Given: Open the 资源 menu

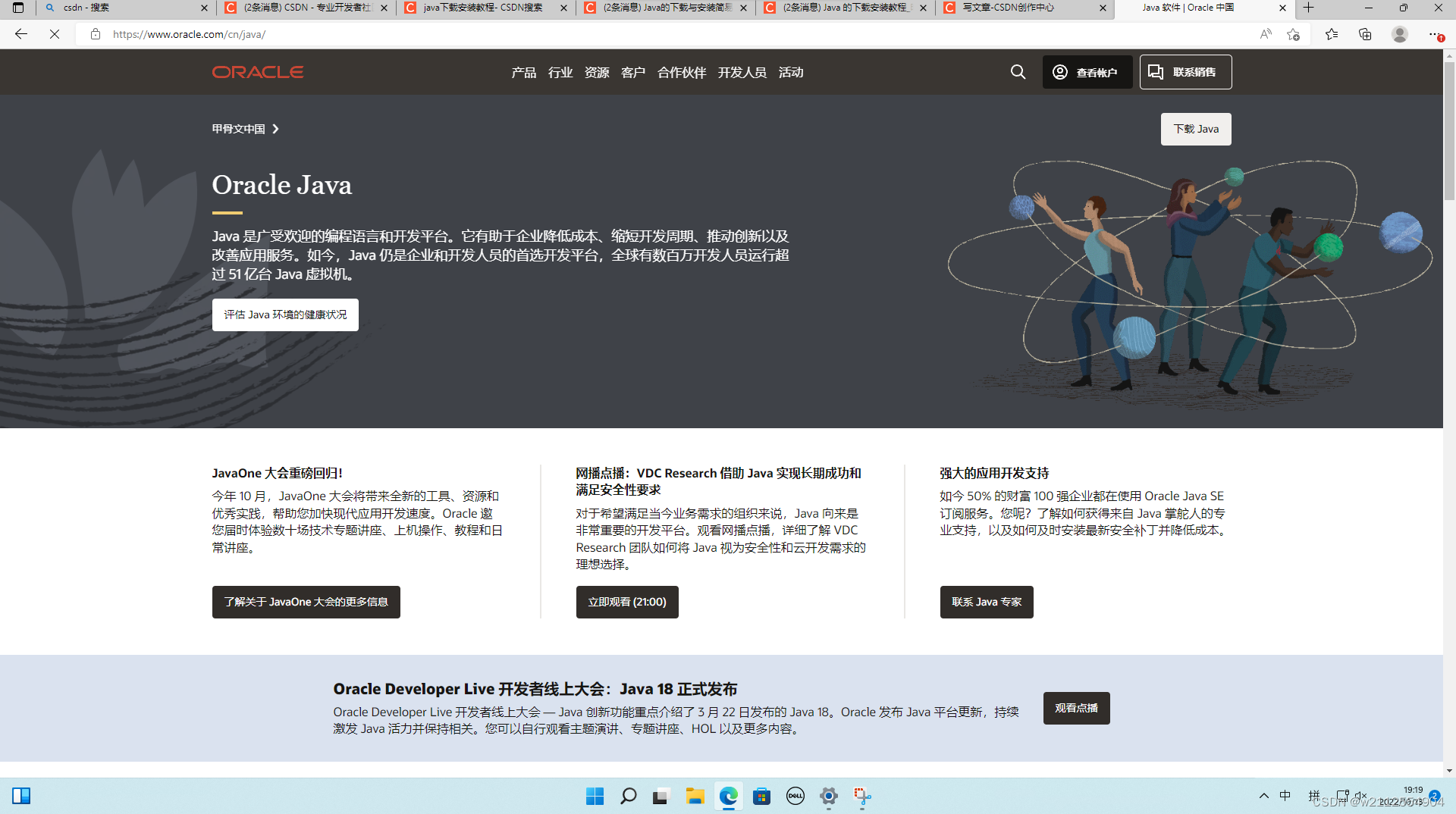Looking at the screenshot, I should pos(597,73).
